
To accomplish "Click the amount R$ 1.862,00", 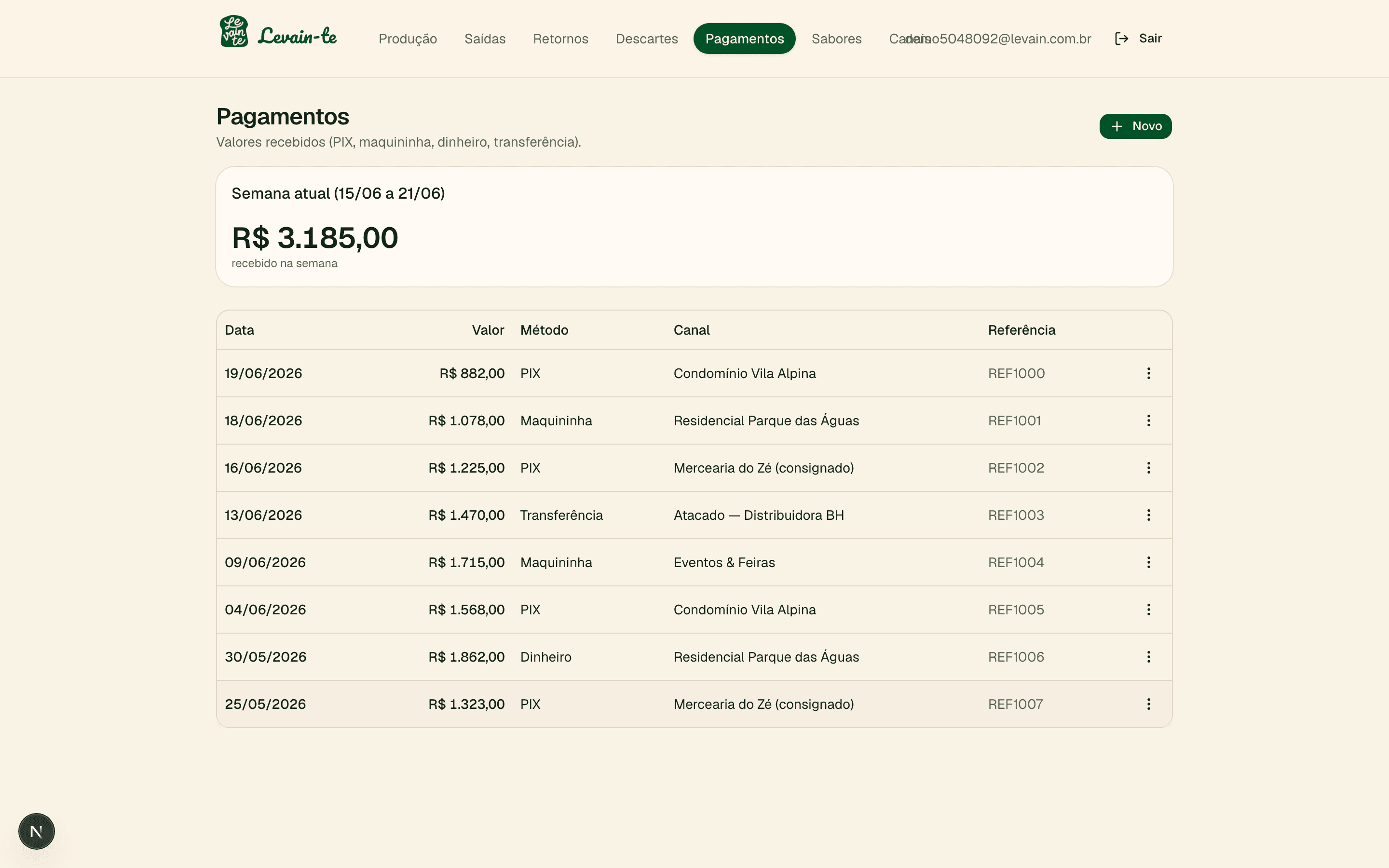I will [x=467, y=657].
